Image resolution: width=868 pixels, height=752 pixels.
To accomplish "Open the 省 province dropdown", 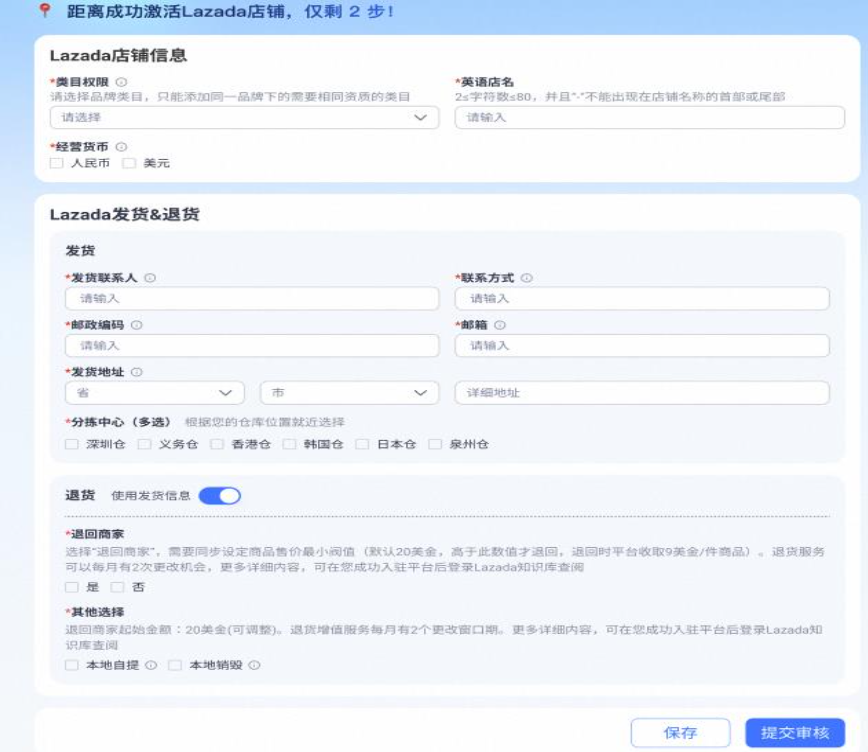I will click(x=155, y=393).
